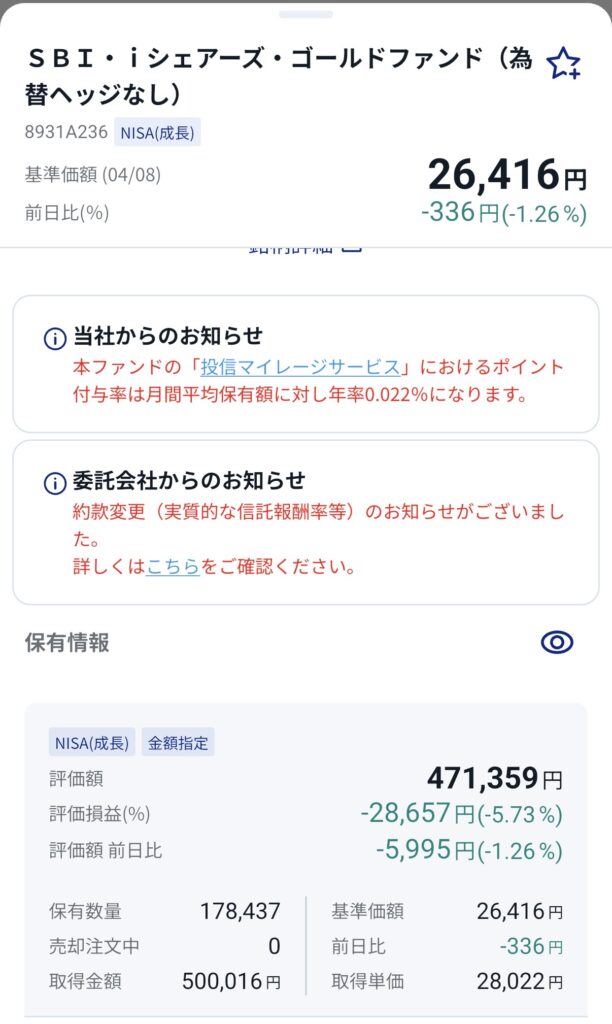Tap NISA(成長) badge beside fund code 8931A236
The width and height of the screenshot is (612, 1024).
tap(158, 133)
